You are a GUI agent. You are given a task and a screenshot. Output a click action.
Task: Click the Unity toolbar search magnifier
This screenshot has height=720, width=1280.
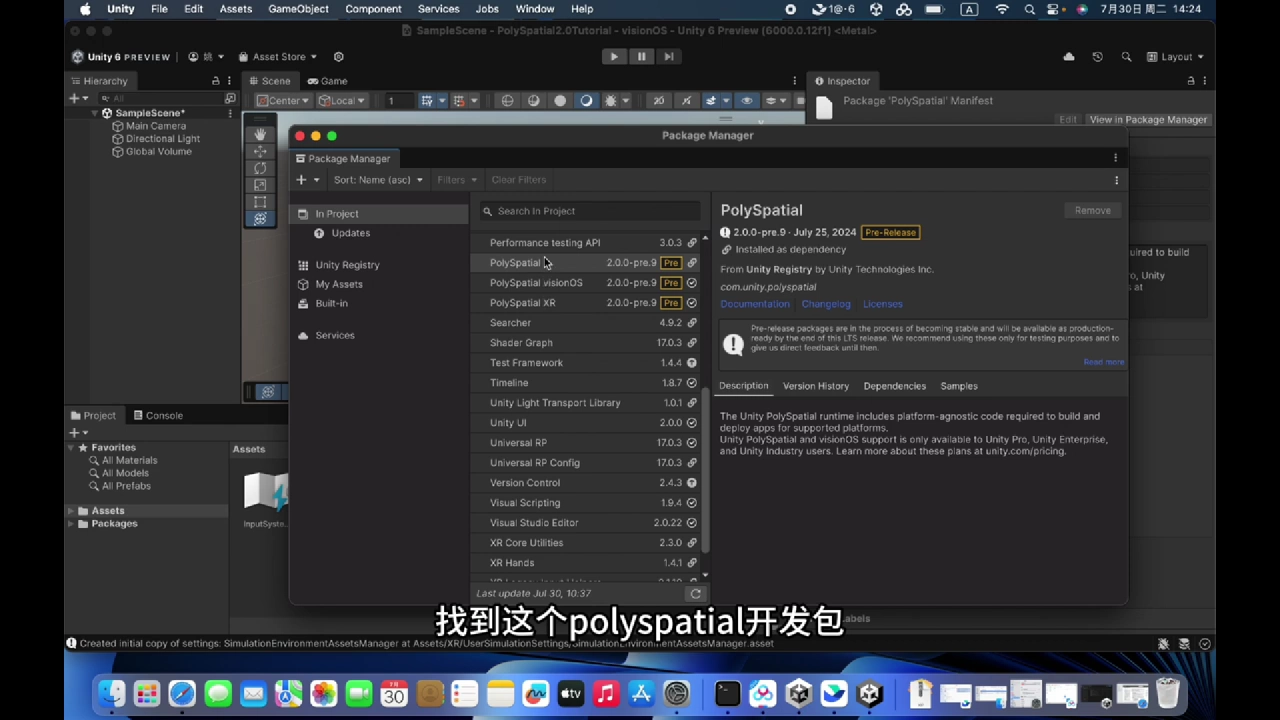1126,57
